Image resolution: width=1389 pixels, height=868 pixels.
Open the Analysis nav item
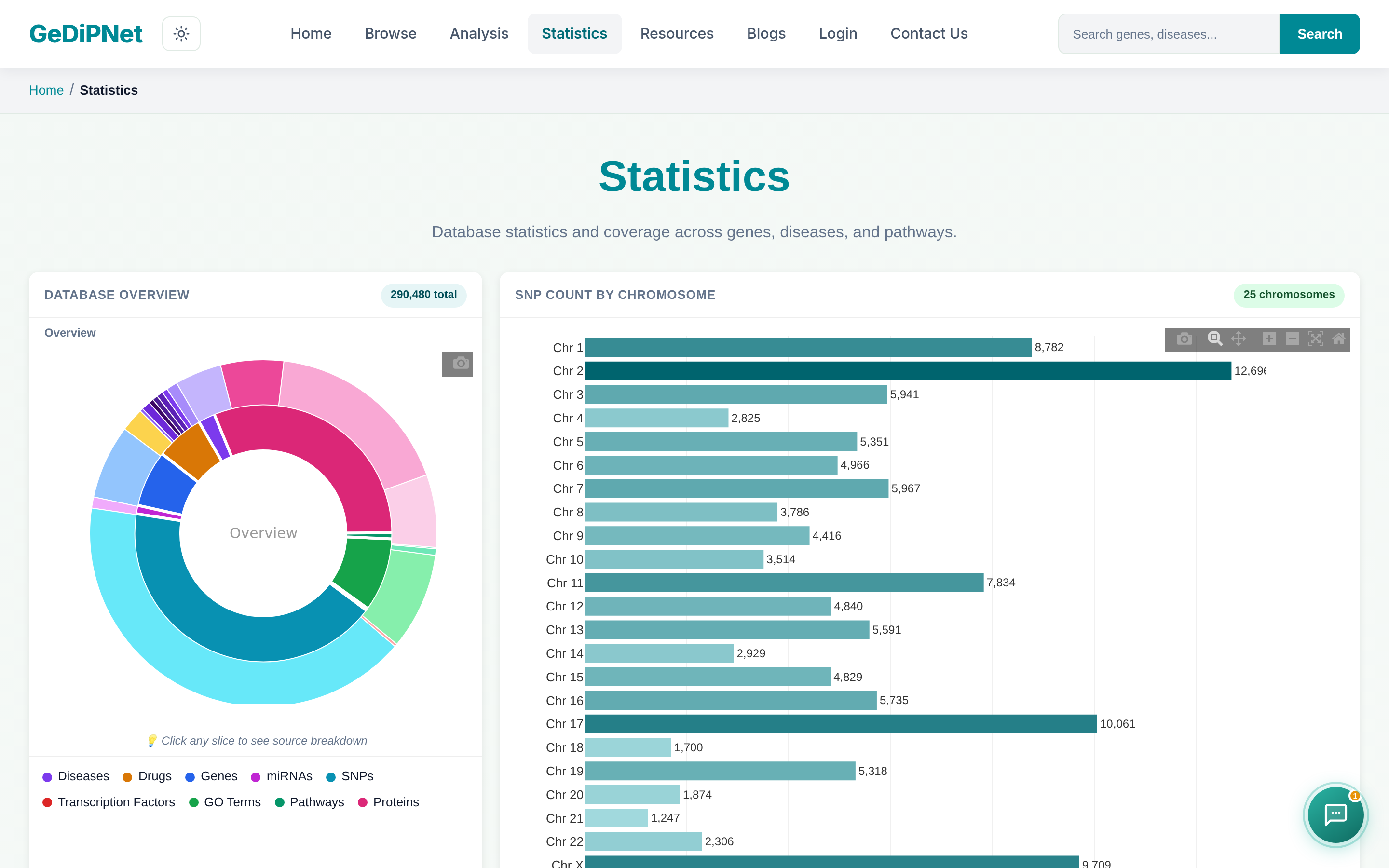click(479, 34)
